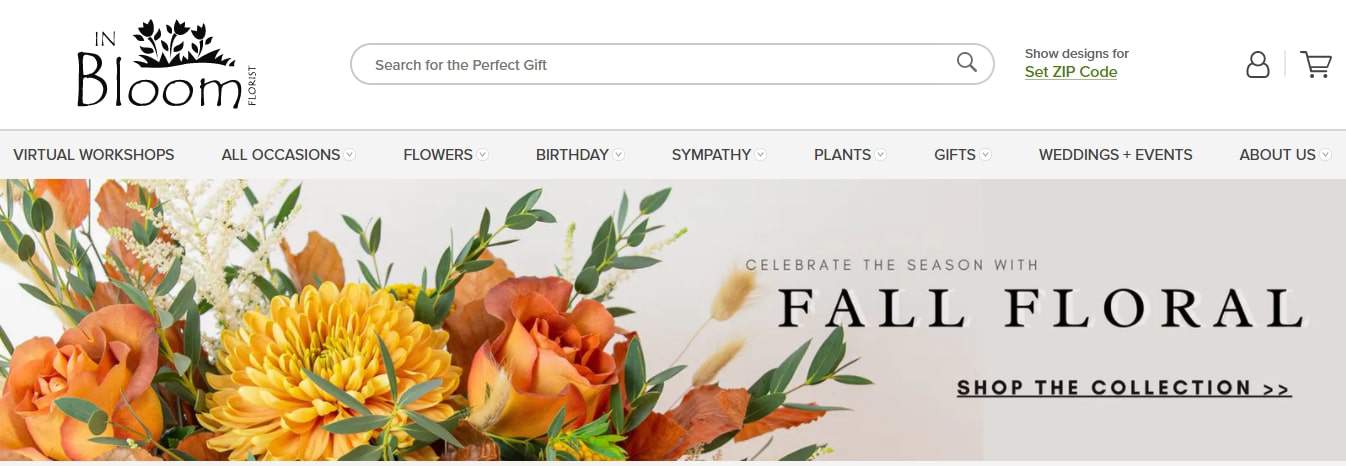The image size is (1346, 466).
Task: Click the In Bloom Florist logo
Action: point(167,65)
